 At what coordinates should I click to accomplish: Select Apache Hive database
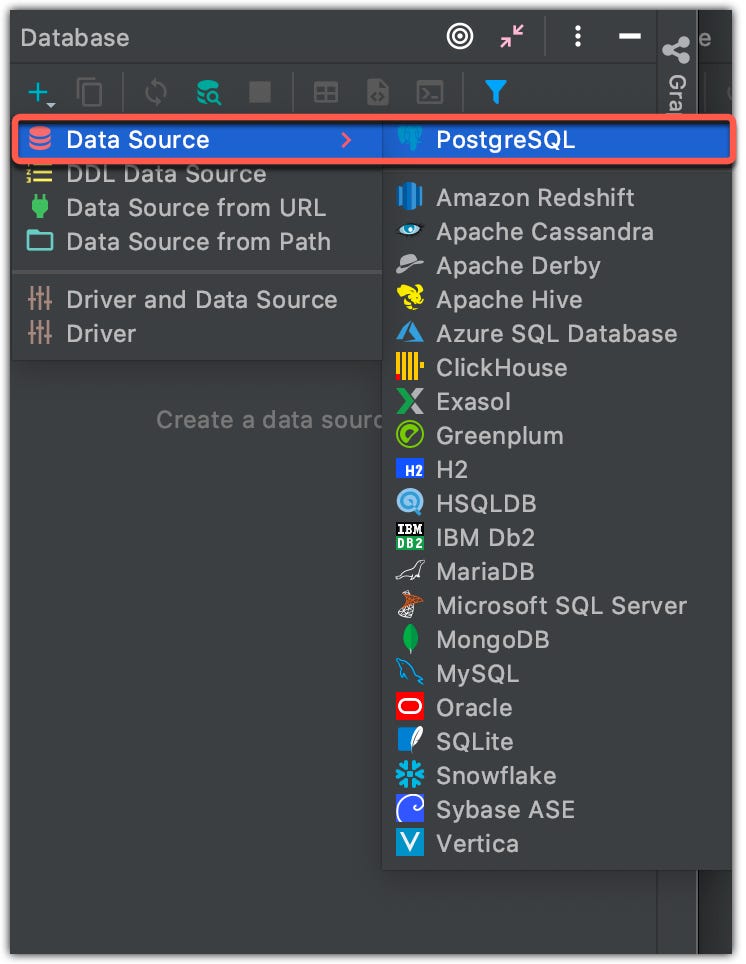coord(556,299)
